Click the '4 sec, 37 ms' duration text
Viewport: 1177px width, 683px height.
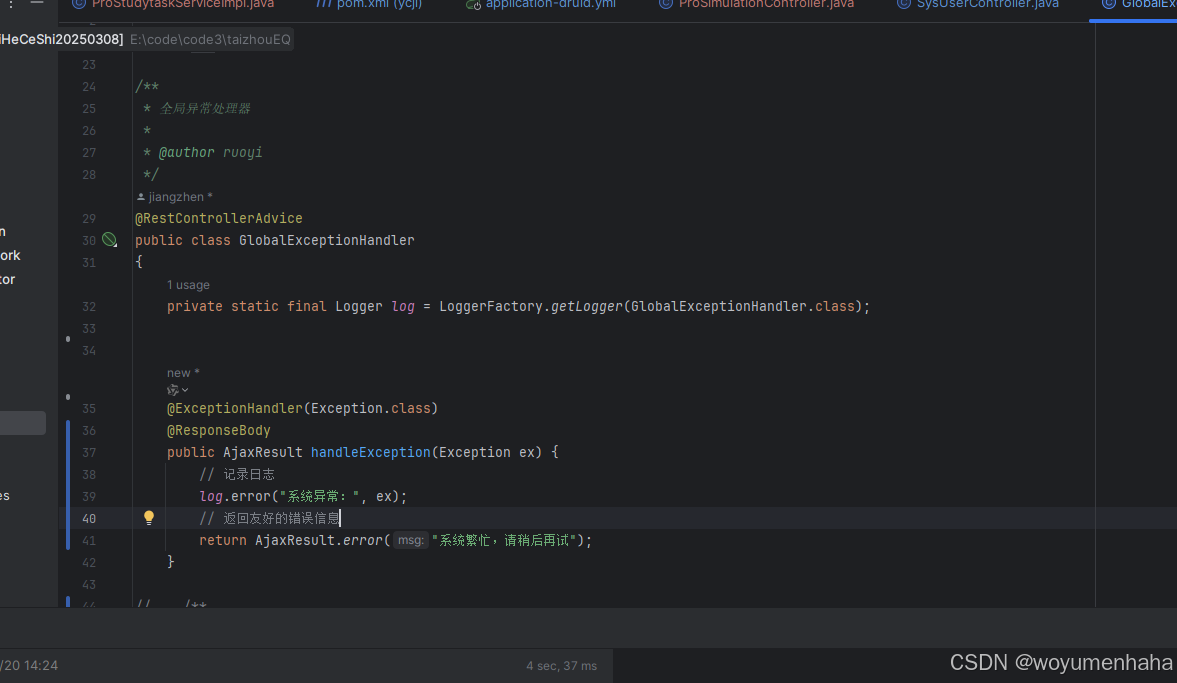(561, 666)
